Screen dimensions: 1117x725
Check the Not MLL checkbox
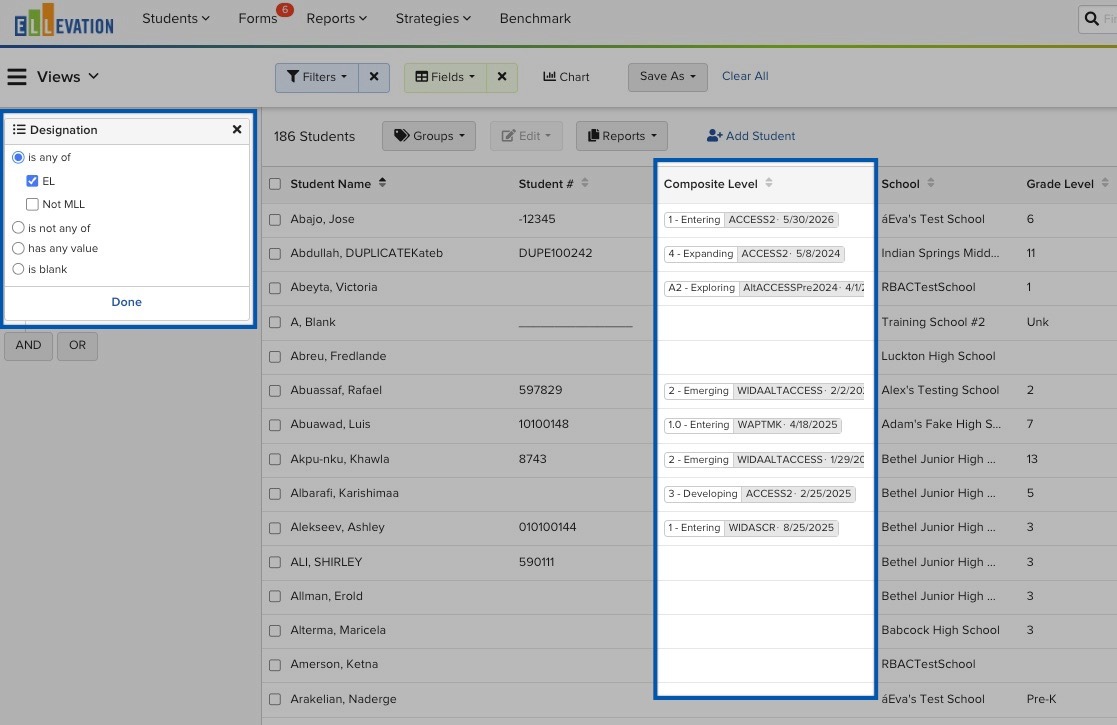click(x=32, y=204)
